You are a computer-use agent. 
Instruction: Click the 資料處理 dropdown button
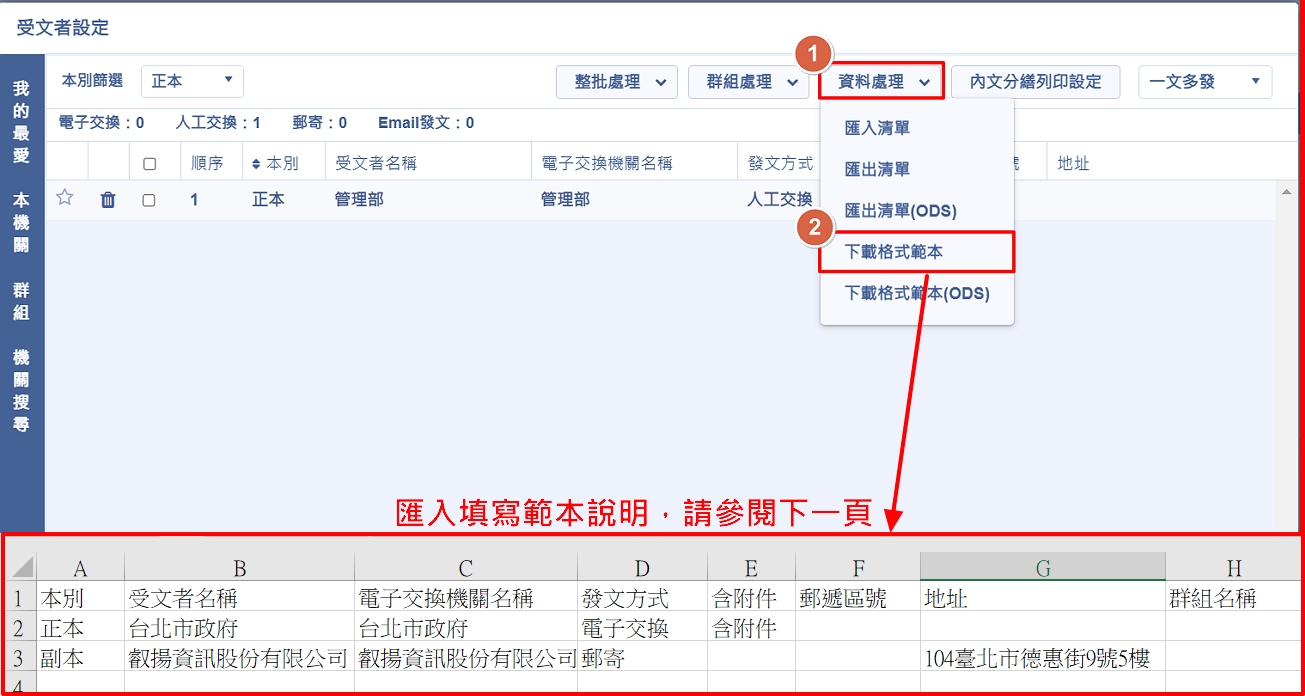point(880,82)
